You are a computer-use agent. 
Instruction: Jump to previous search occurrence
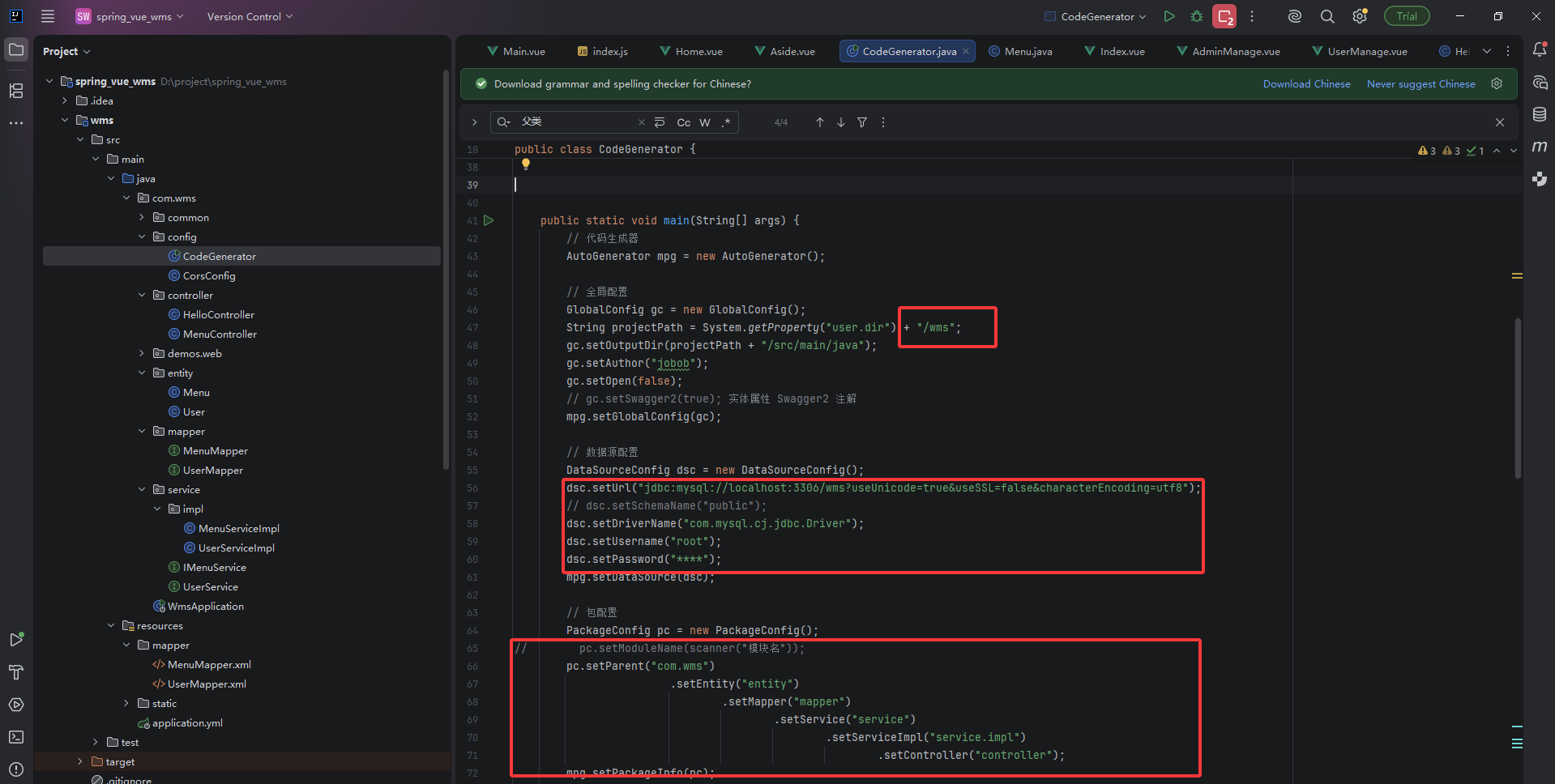pyautogui.click(x=820, y=122)
